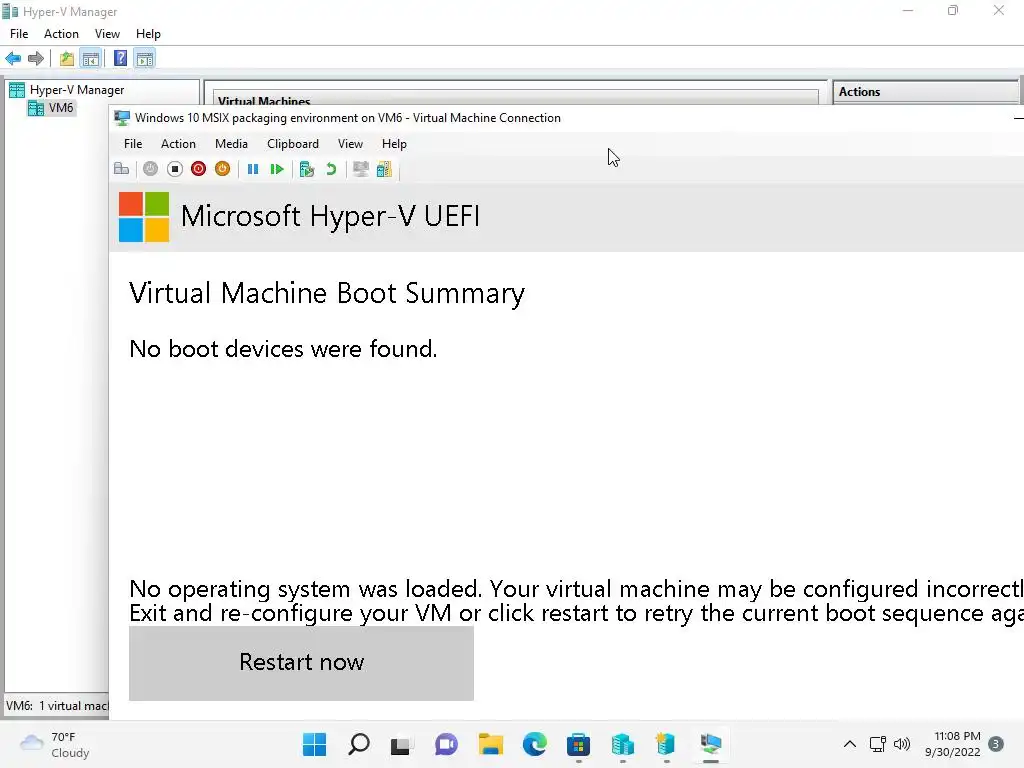This screenshot has height=768, width=1024.
Task: Open Help menu in Hyper-V Manager
Action: click(148, 34)
